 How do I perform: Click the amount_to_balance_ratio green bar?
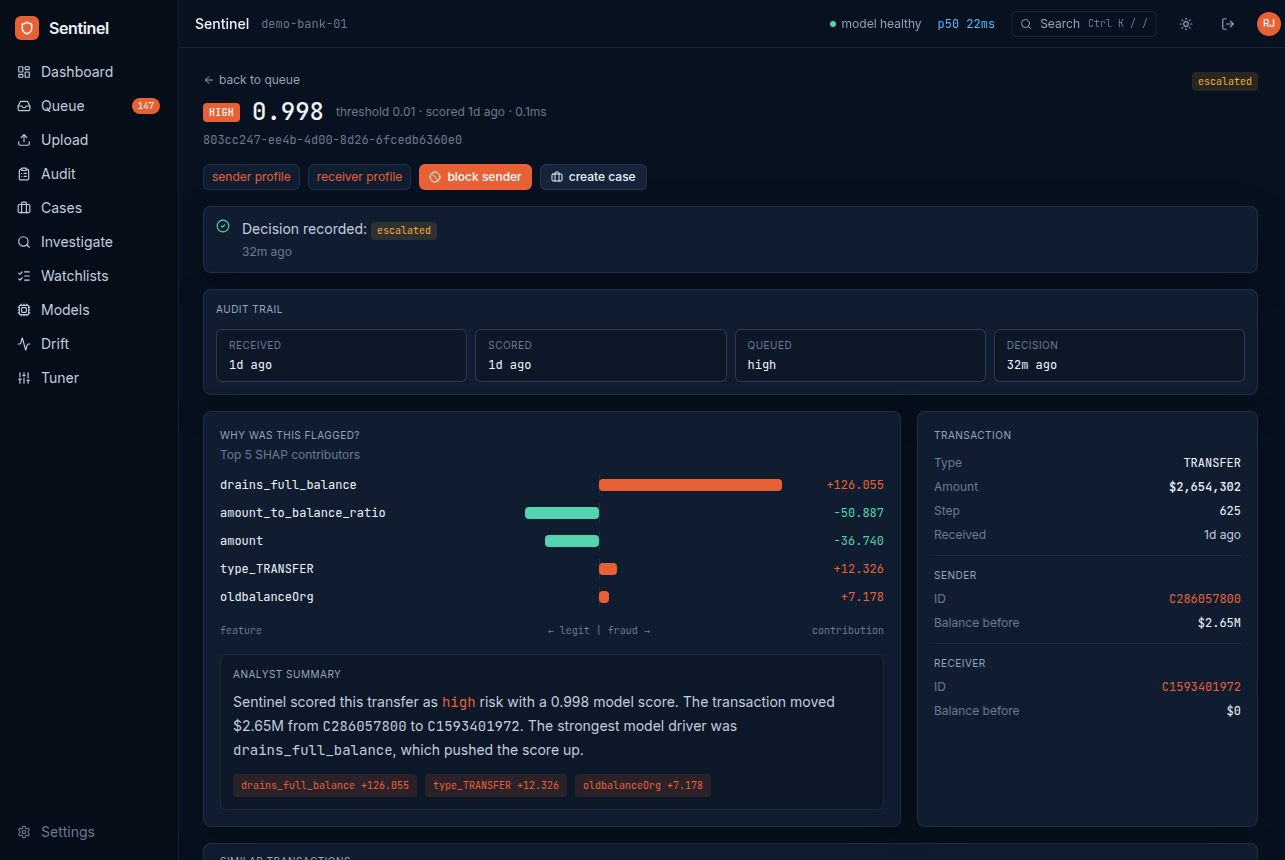click(x=562, y=513)
